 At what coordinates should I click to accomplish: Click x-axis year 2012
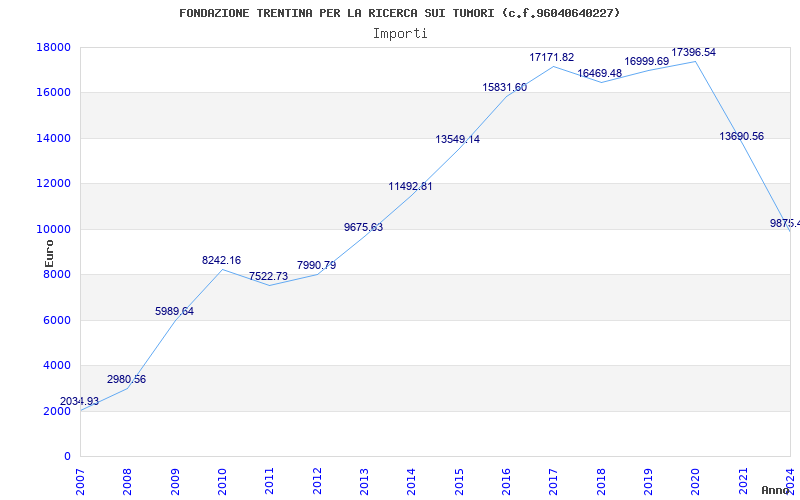317,481
